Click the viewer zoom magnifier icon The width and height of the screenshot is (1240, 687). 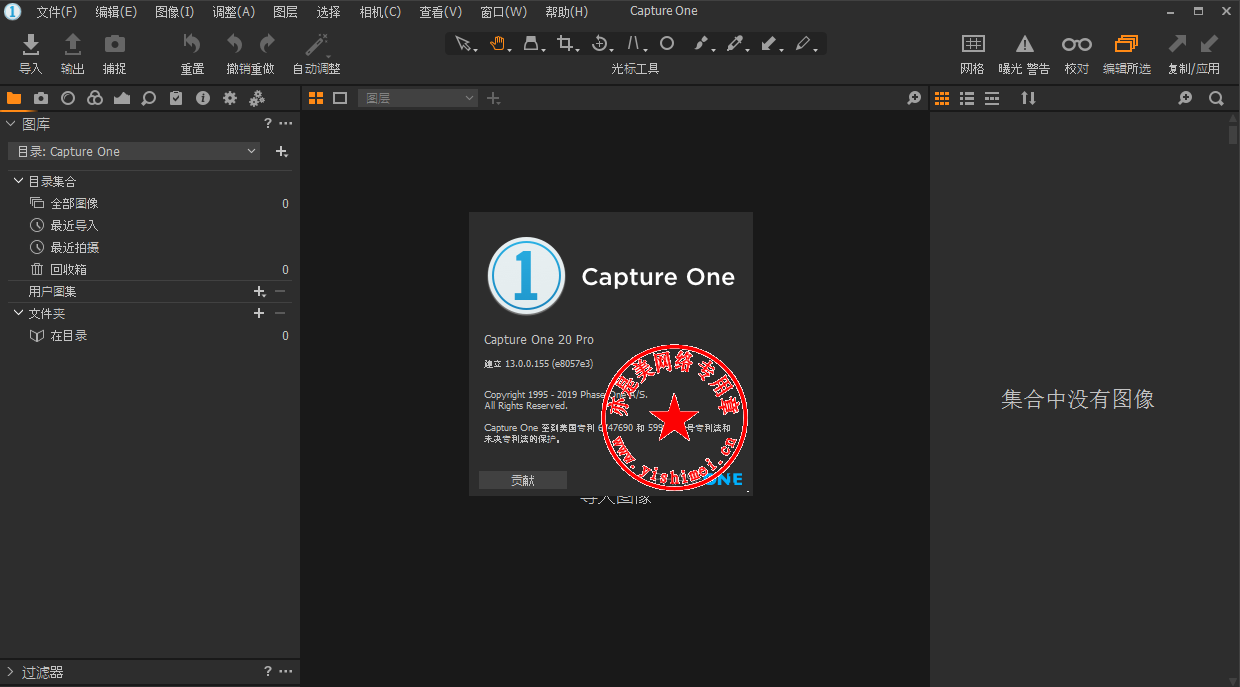click(x=914, y=98)
